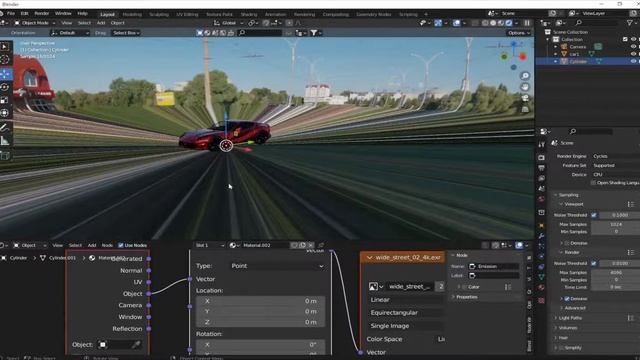Click the viewport pan hand icon
Screen dimensions: 640x360
[x=525, y=87]
